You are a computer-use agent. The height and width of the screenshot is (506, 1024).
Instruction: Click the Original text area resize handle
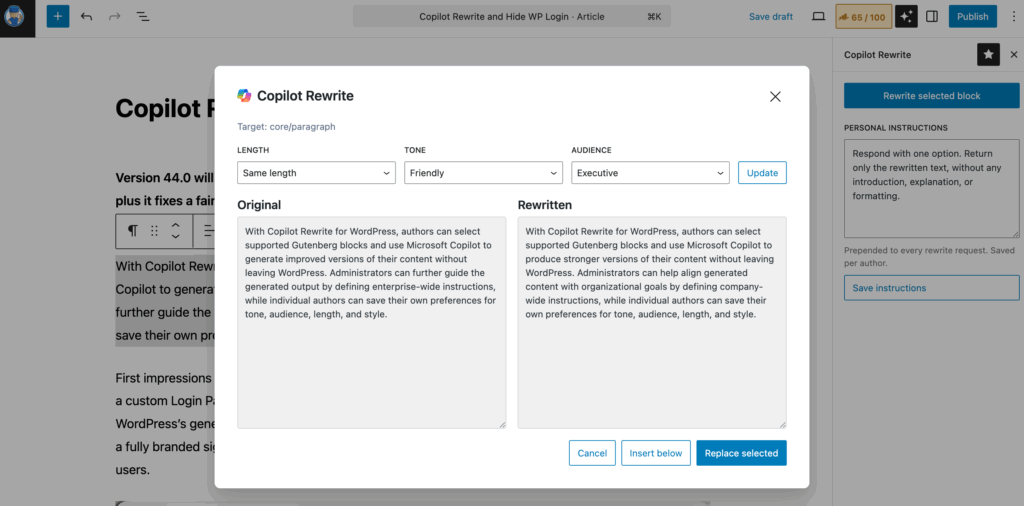click(x=502, y=425)
